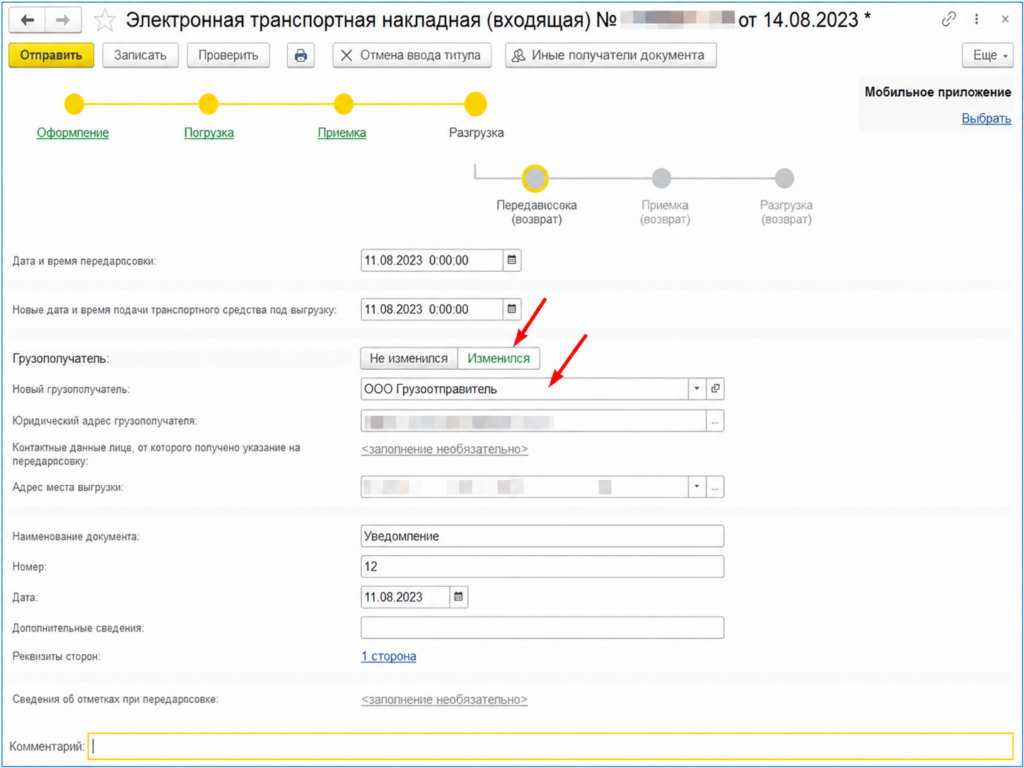
Task: Click the readdressing date and time field
Action: 432,260
